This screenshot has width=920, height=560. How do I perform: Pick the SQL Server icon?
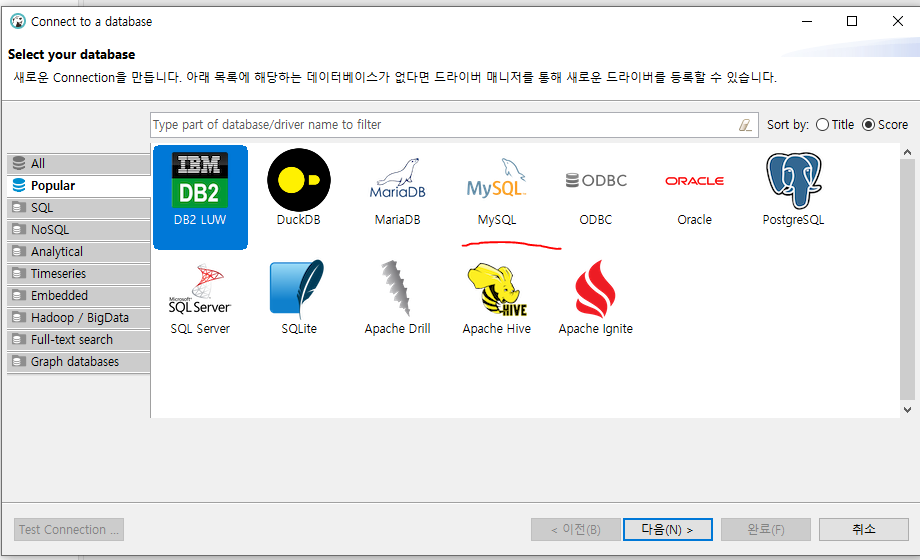tap(200, 289)
